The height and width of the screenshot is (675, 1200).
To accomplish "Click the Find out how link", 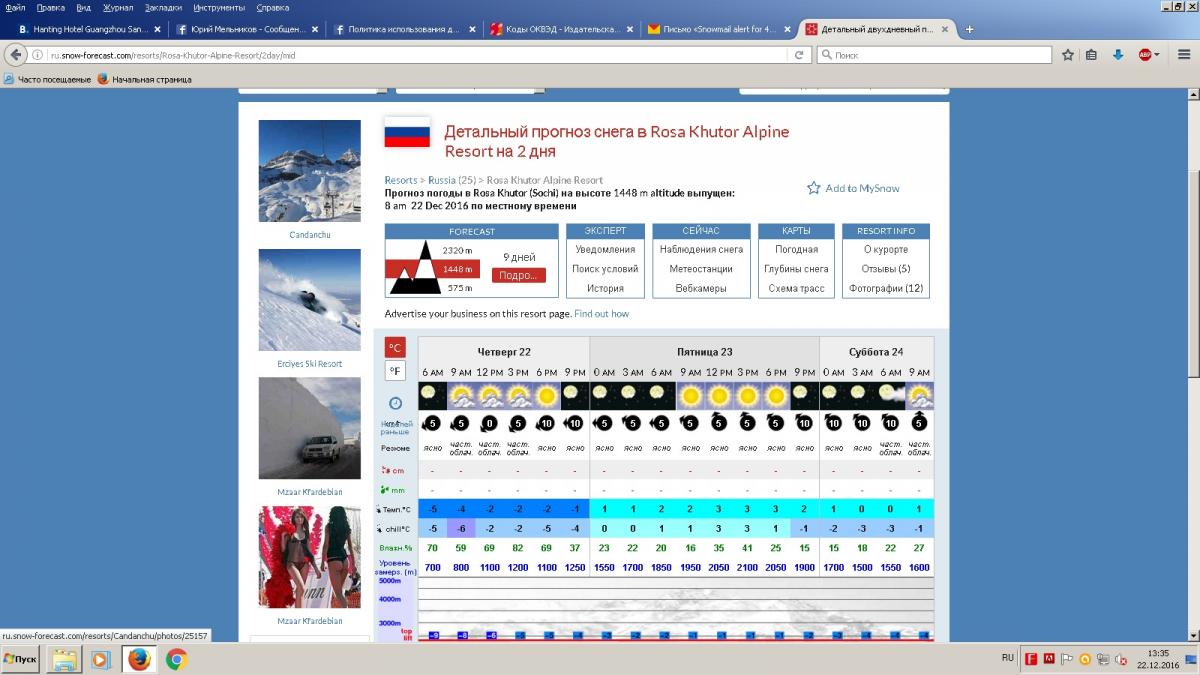I will tap(602, 314).
